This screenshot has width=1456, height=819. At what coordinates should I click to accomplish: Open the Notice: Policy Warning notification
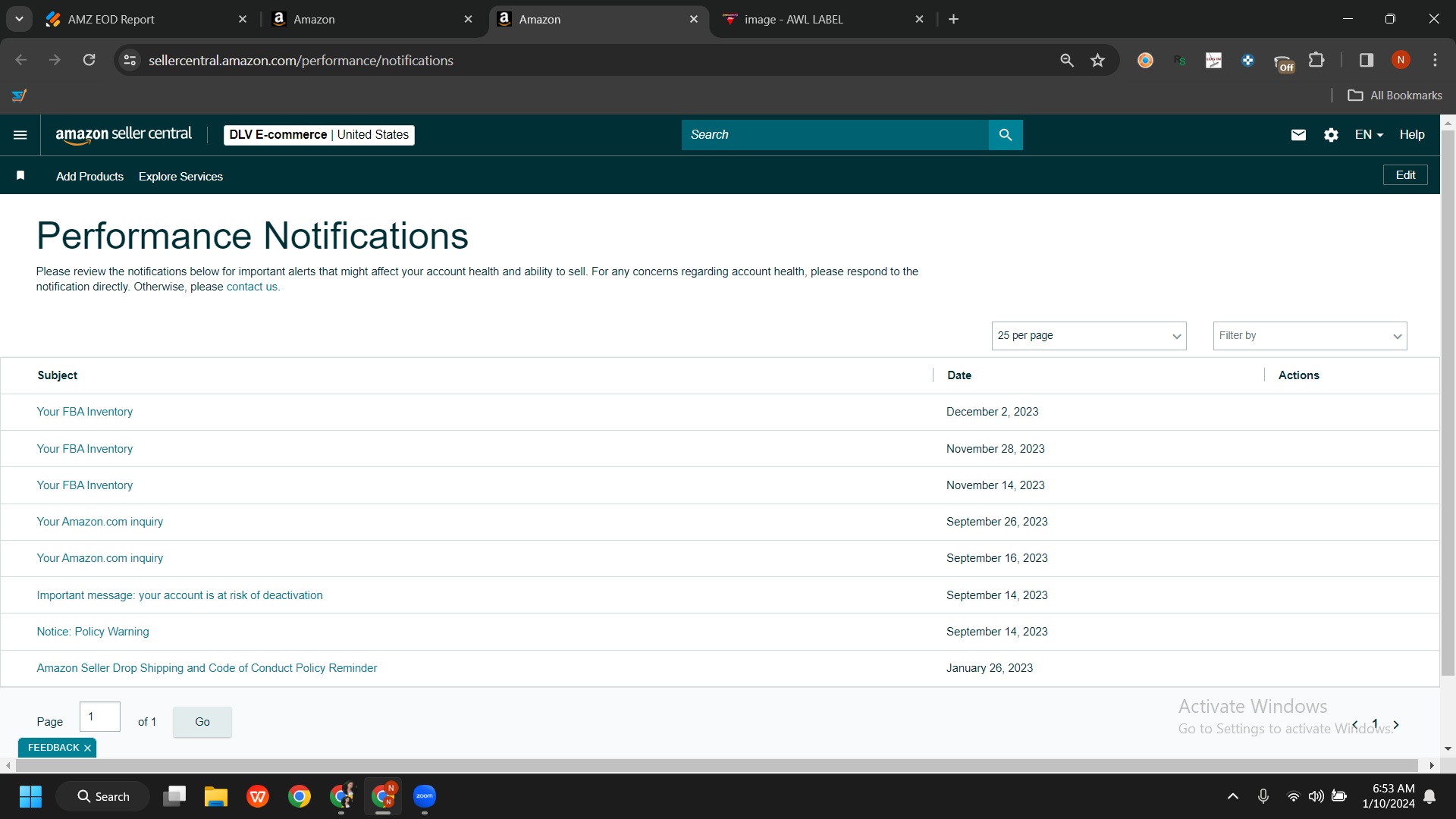93,632
